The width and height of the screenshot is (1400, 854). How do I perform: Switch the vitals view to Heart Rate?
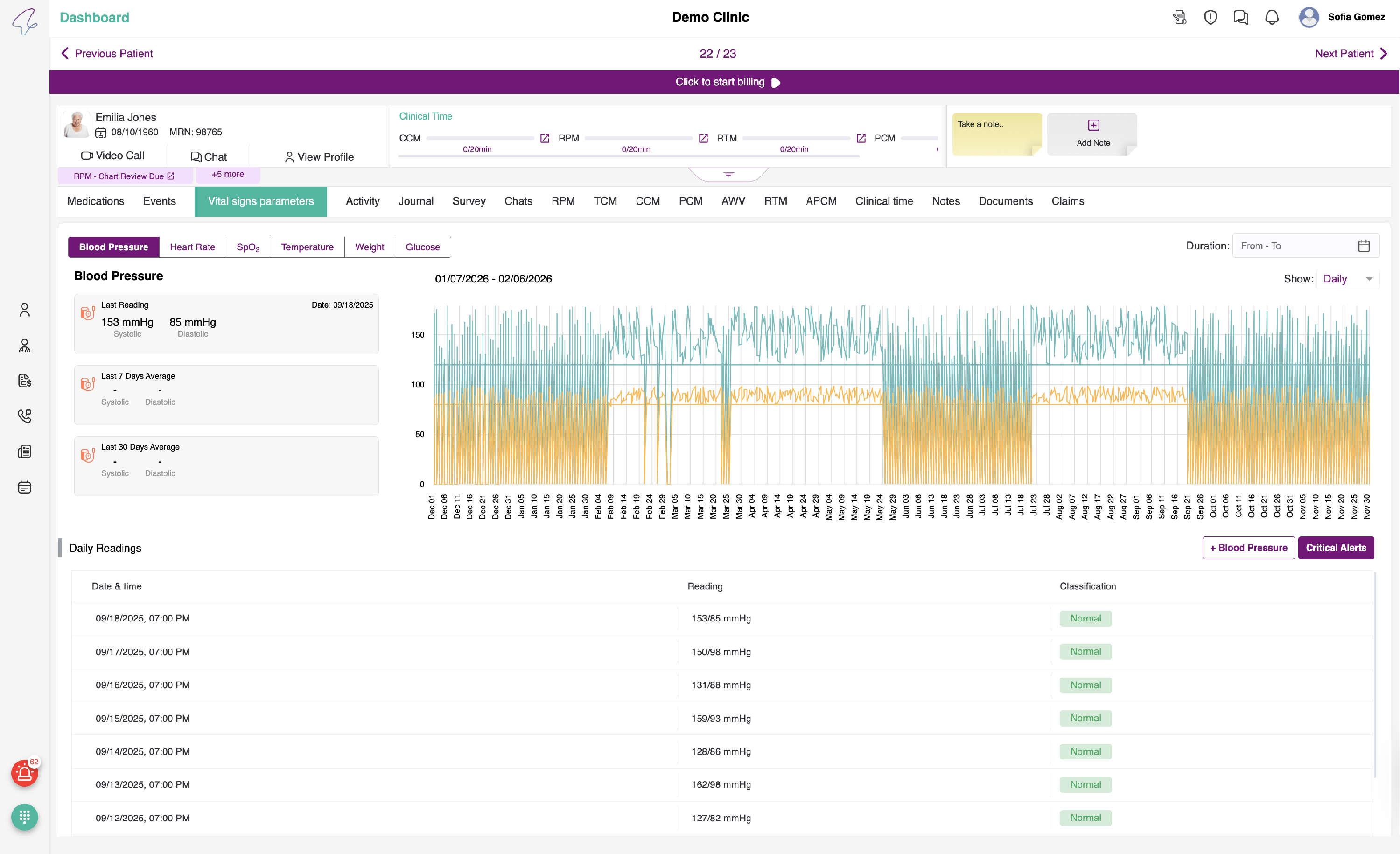click(x=192, y=247)
